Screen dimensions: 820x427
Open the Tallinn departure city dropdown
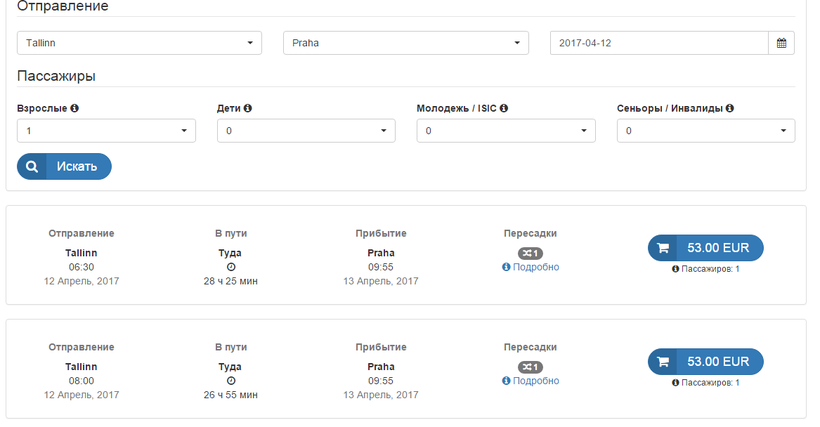(139, 43)
